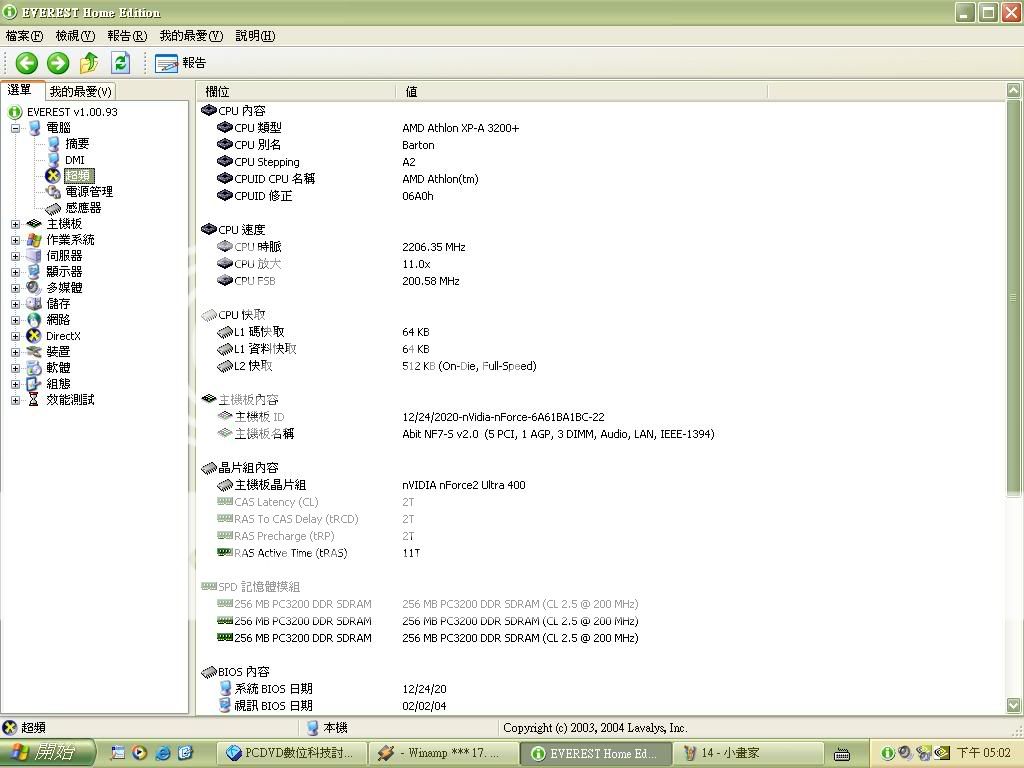Select the 感應器 sensor tree item
Viewport: 1024px width, 768px height.
(83, 208)
